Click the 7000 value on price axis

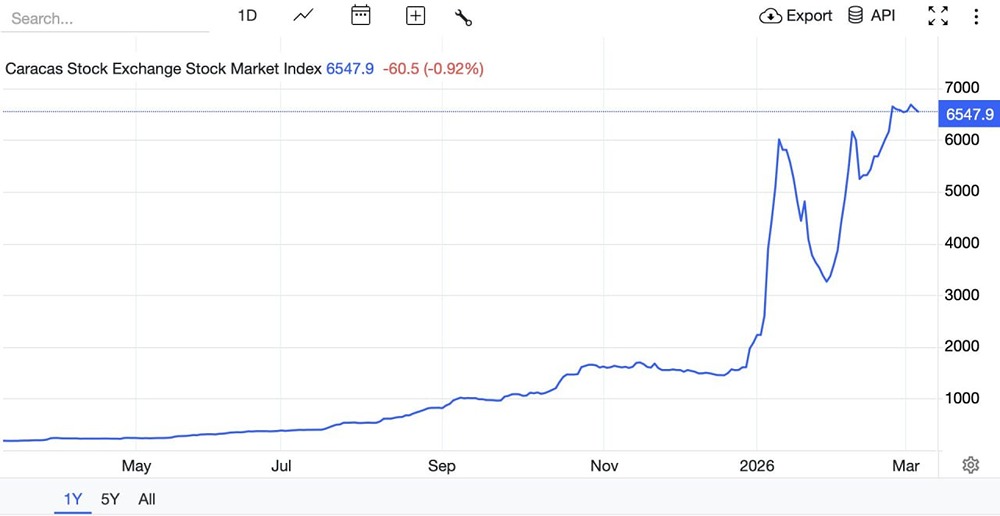pyautogui.click(x=963, y=90)
